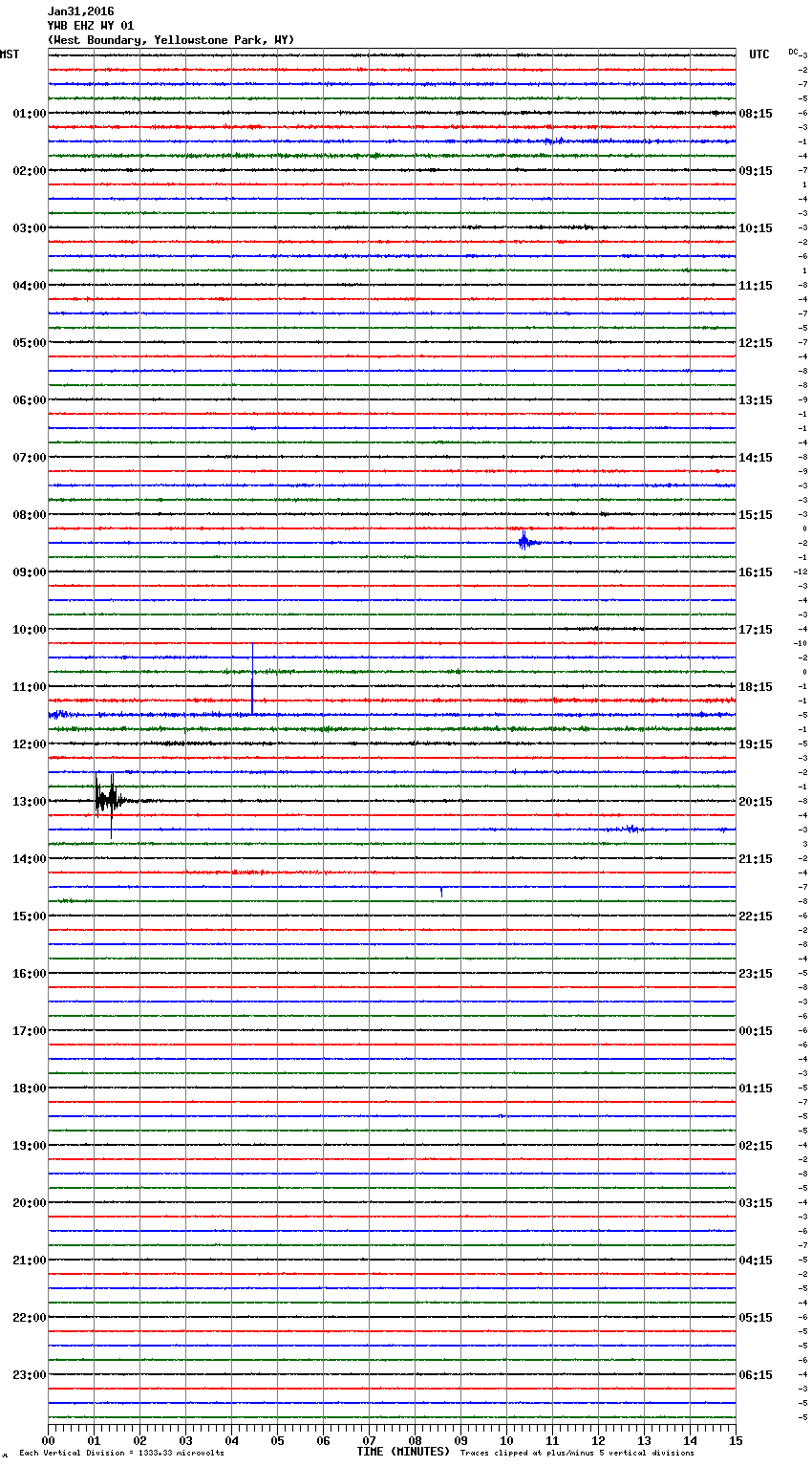Viewport: 812px width, 1466px height.
Task: Click the 12 minute axis tick label
Action: (598, 1440)
